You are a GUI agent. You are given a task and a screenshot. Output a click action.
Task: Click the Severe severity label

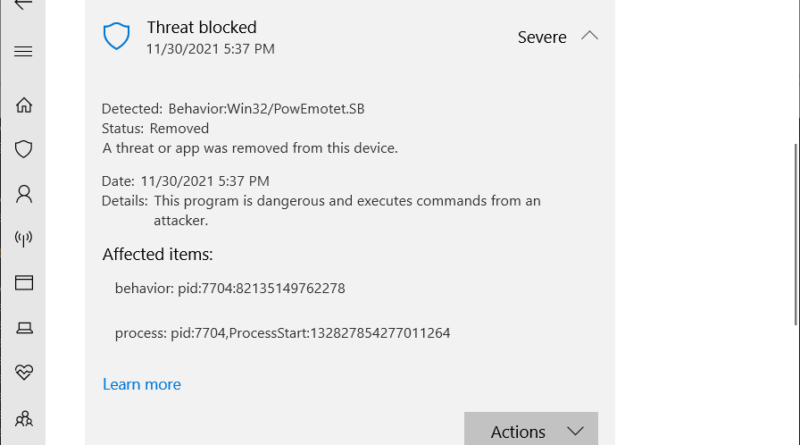542,37
